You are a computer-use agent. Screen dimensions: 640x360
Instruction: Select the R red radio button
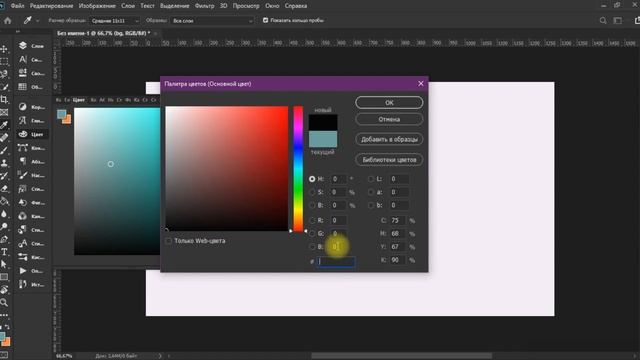(312, 220)
